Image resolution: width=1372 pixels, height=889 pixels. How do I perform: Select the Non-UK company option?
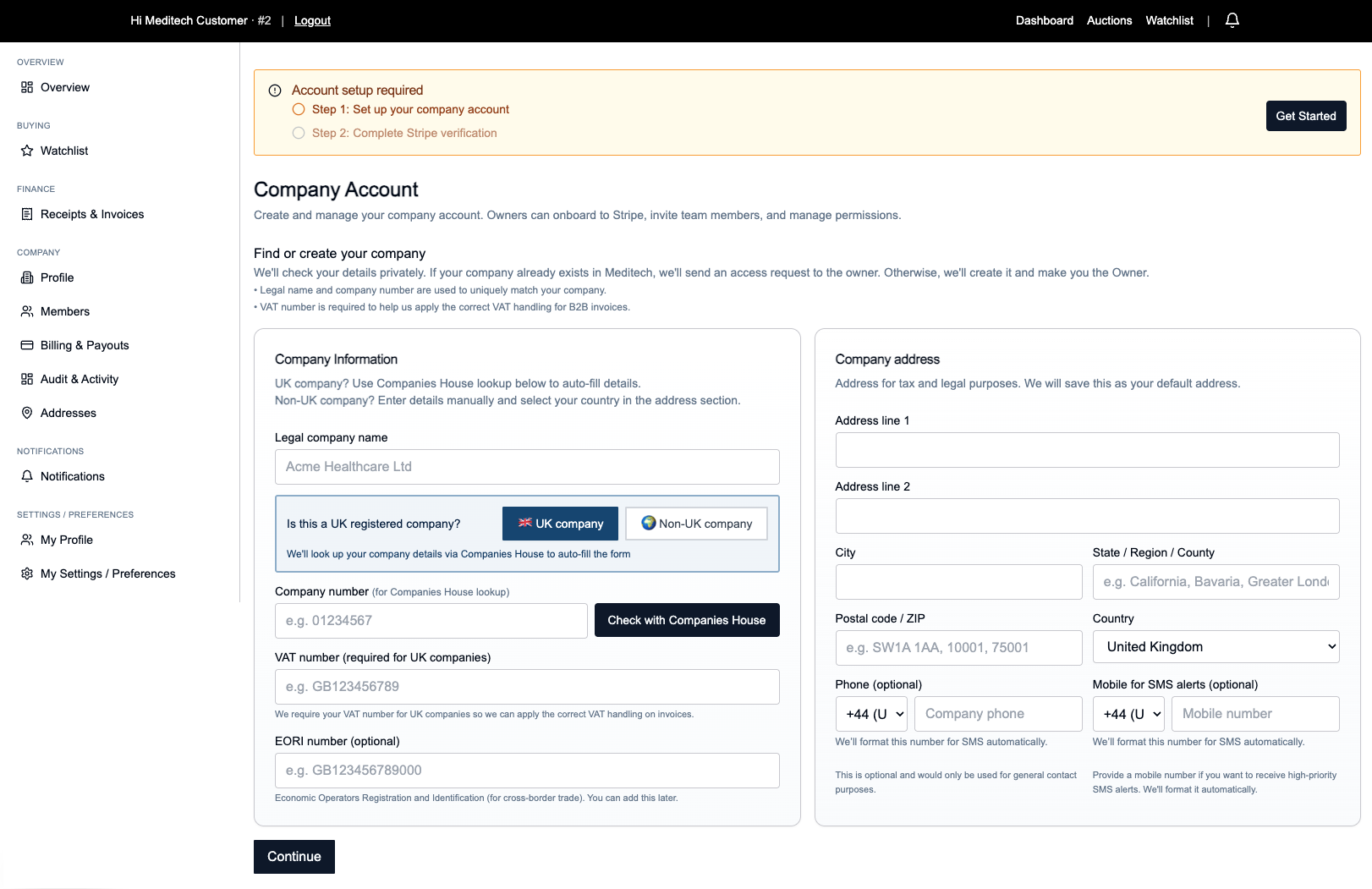696,524
